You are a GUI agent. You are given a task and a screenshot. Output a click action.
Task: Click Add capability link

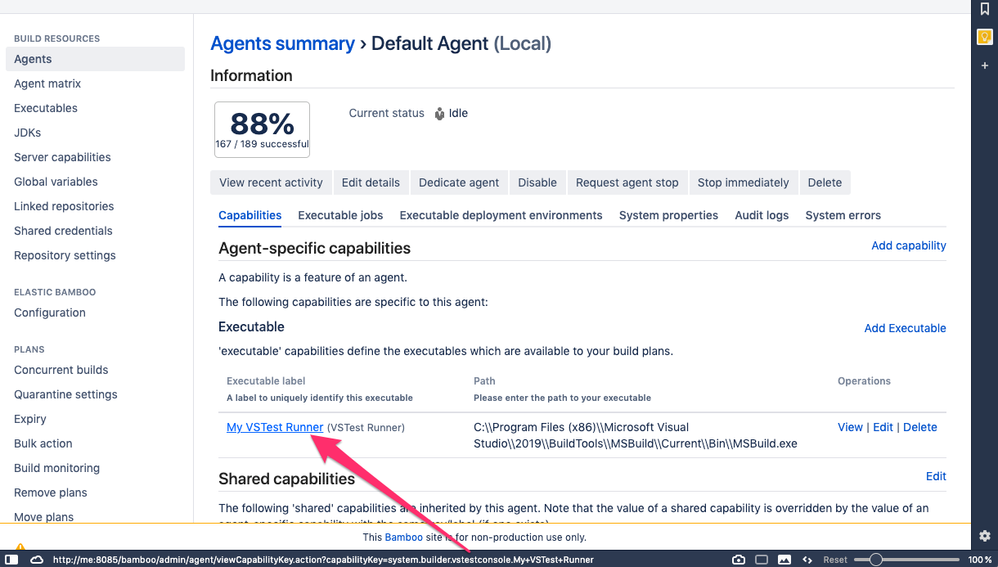click(908, 246)
